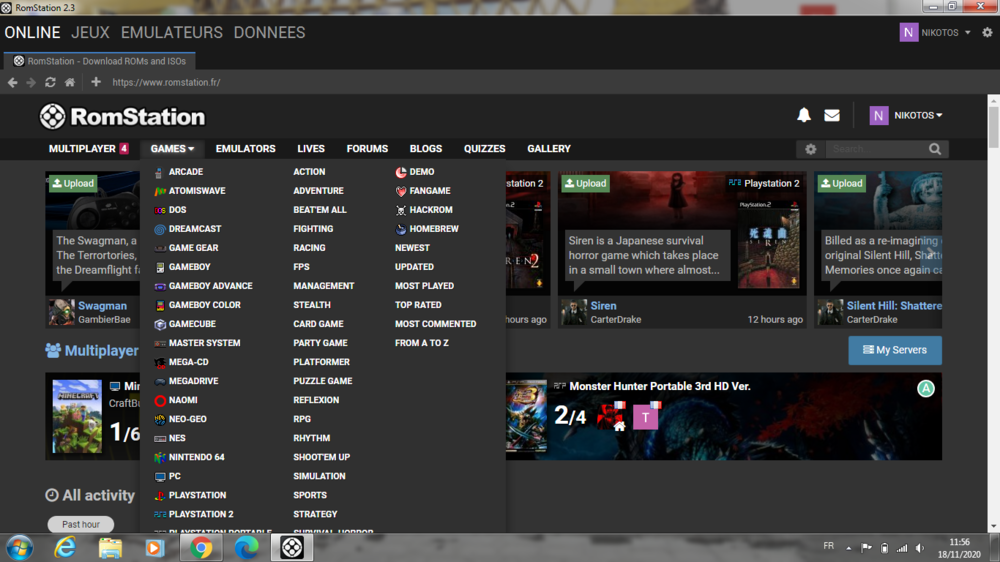Launch Internet Explorer from taskbar

(x=65, y=547)
